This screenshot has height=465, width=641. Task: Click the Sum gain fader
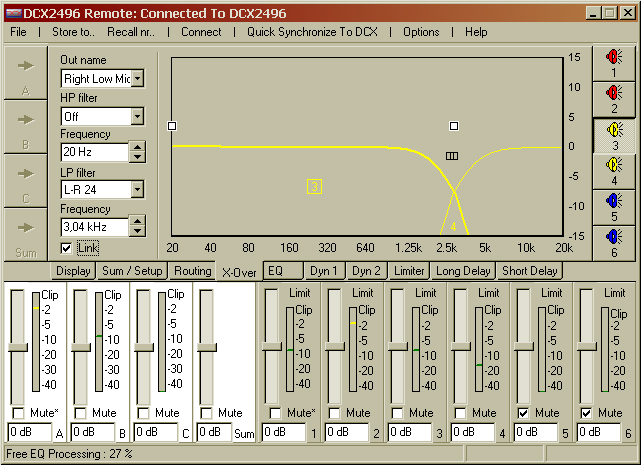pos(206,348)
